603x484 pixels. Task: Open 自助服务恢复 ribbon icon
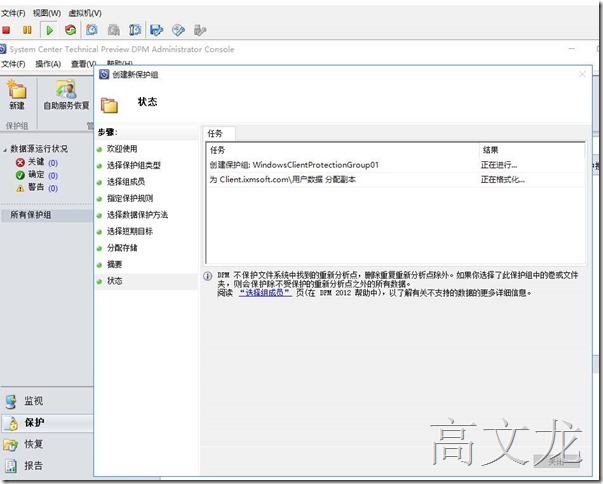click(66, 89)
